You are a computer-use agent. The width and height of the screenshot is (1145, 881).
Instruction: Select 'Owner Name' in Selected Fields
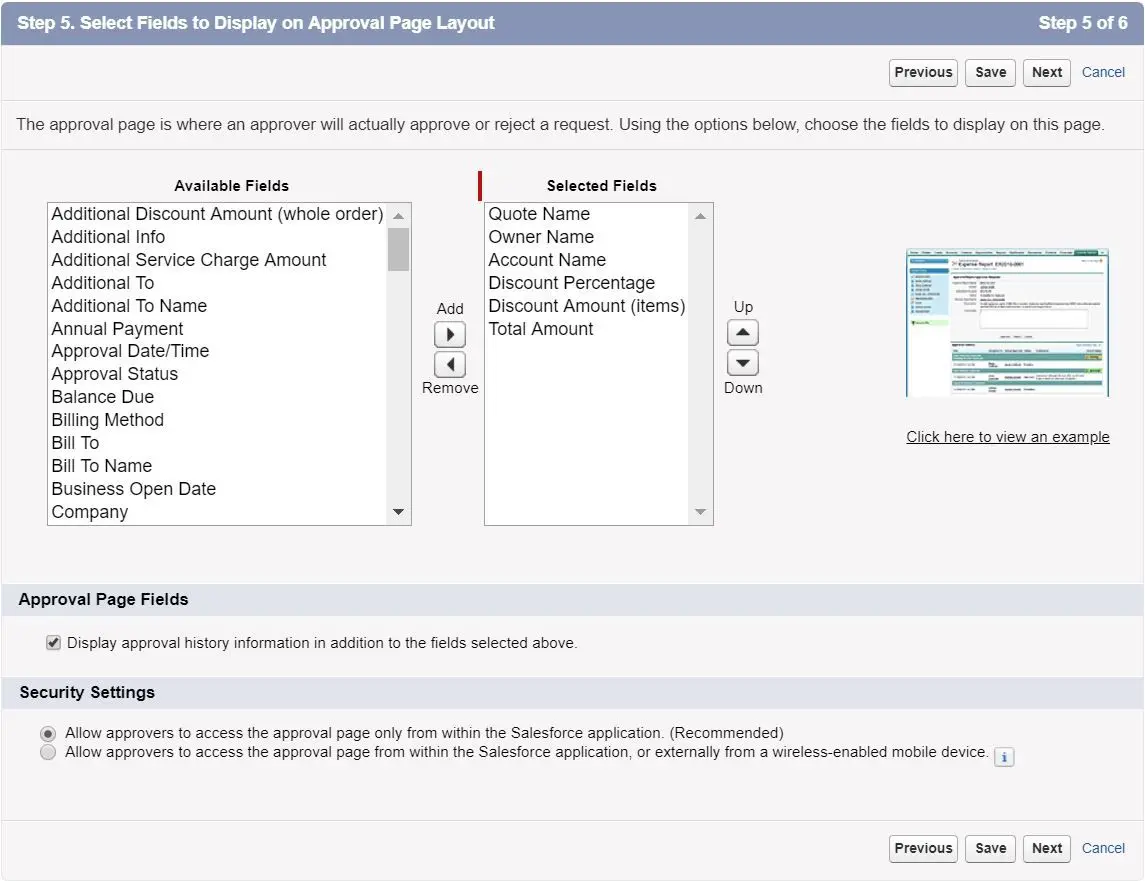587,237
